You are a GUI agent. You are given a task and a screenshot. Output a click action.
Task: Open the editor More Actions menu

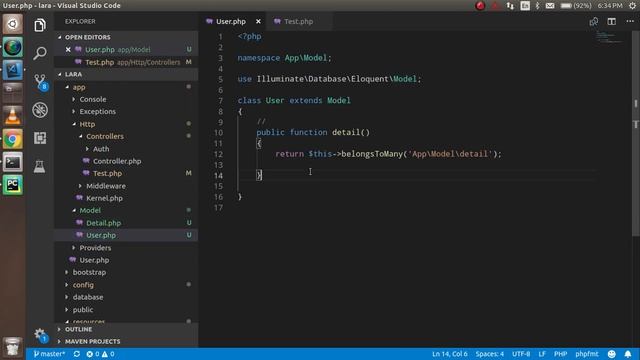click(630, 21)
